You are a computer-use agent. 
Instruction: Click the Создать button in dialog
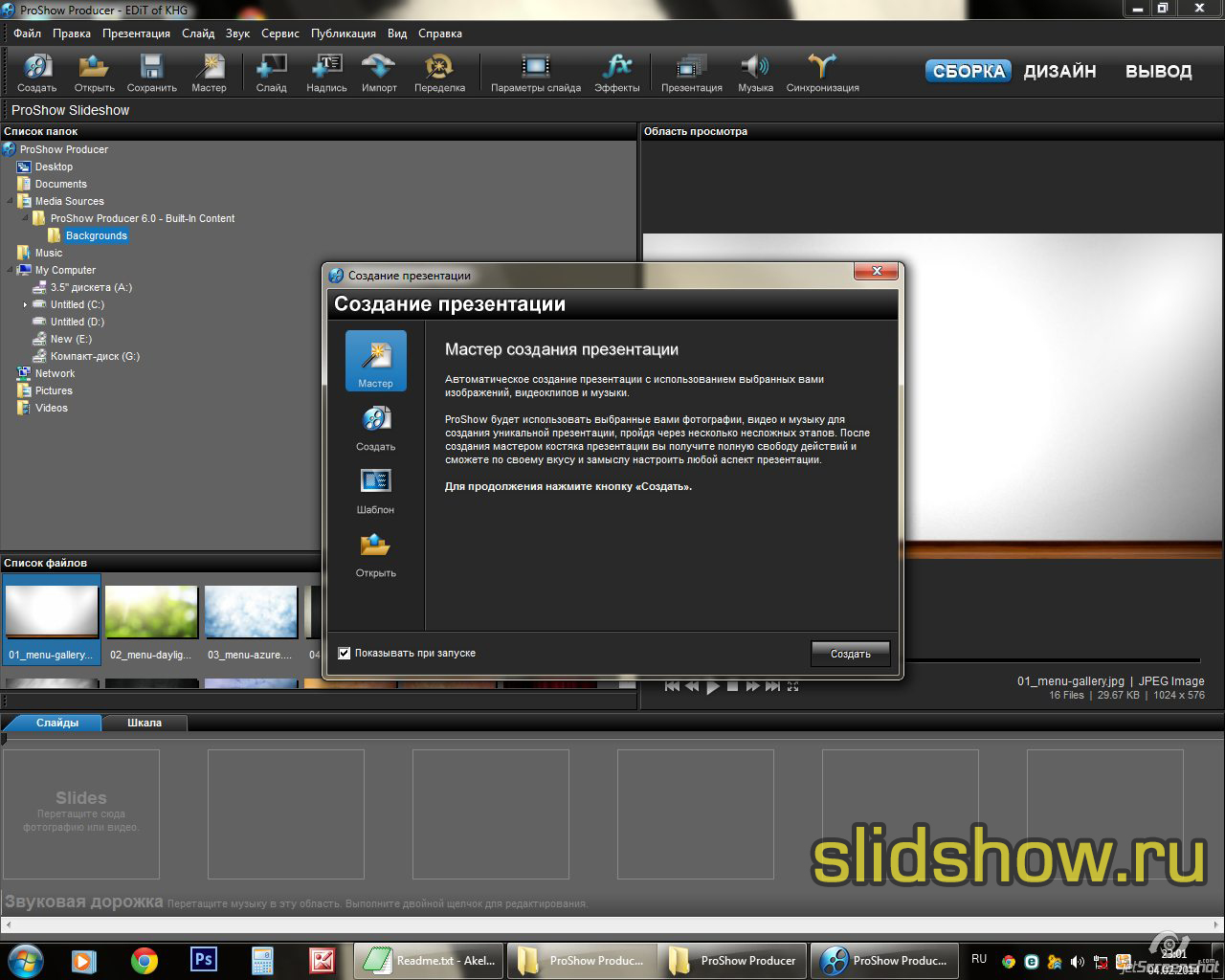(x=850, y=654)
